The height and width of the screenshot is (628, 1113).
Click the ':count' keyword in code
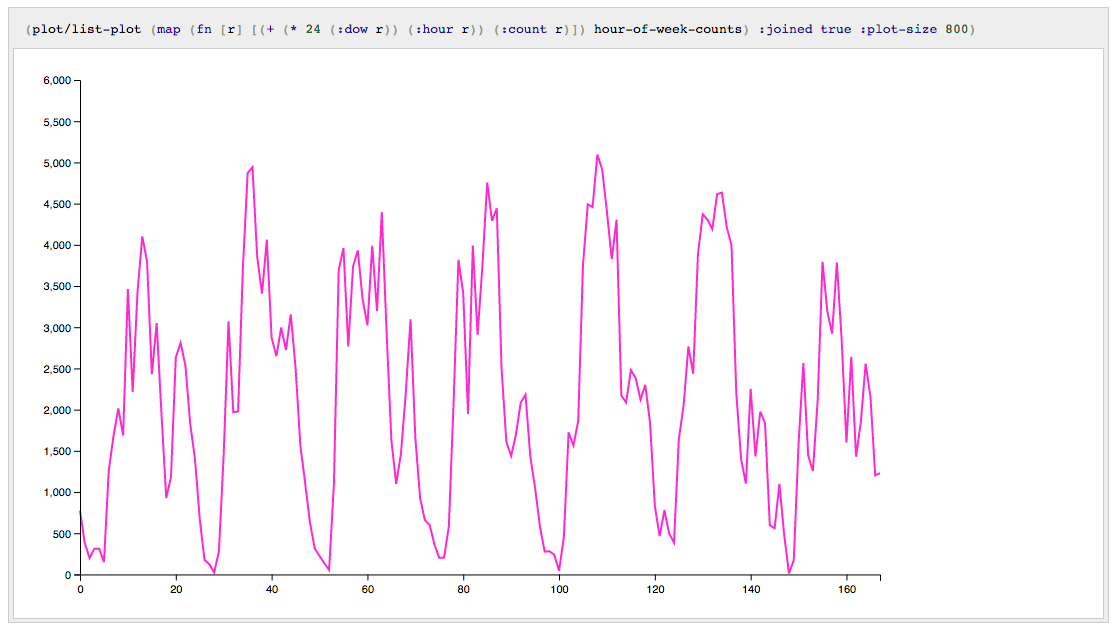pyautogui.click(x=524, y=29)
